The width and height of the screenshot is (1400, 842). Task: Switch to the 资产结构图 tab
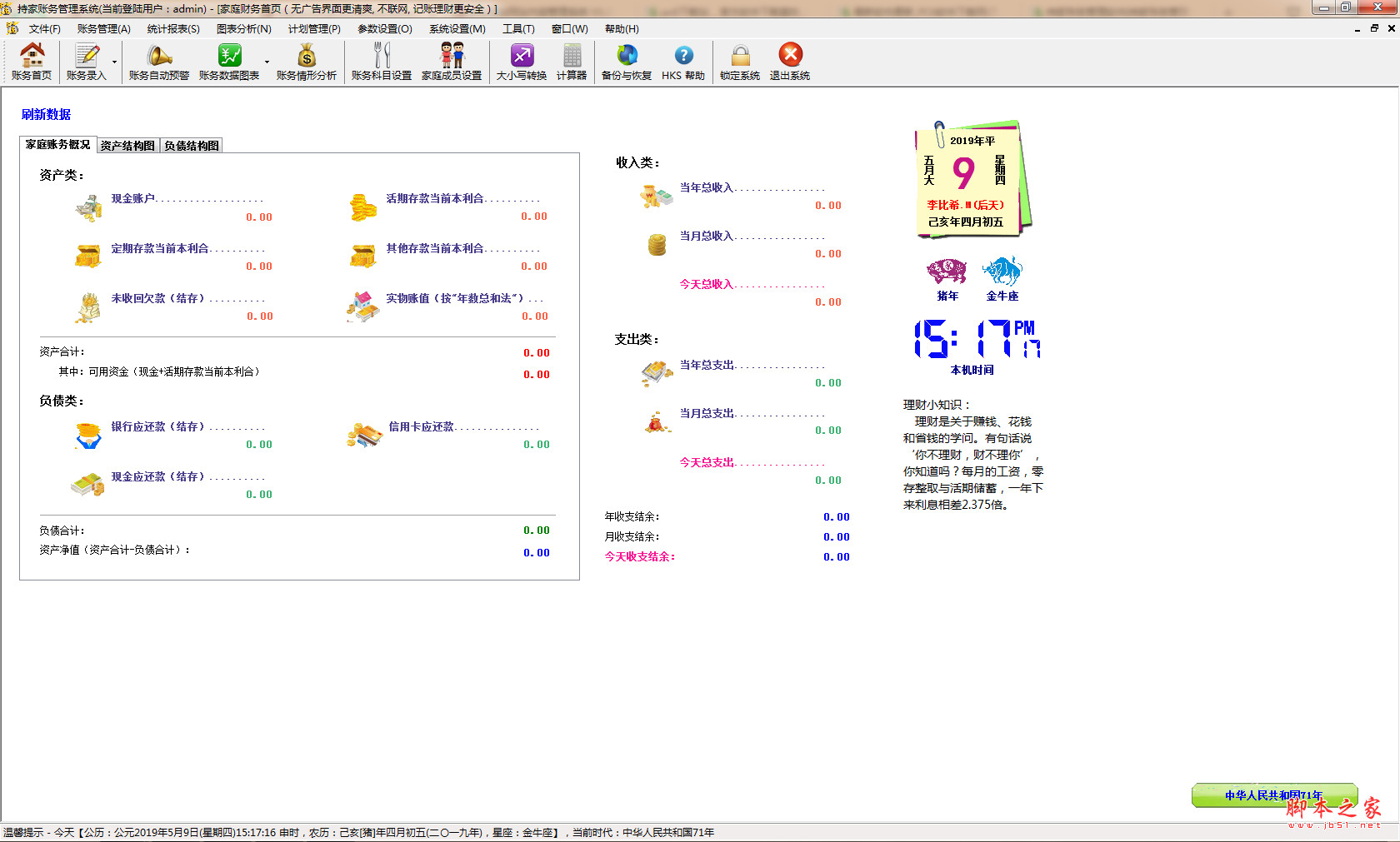click(127, 146)
